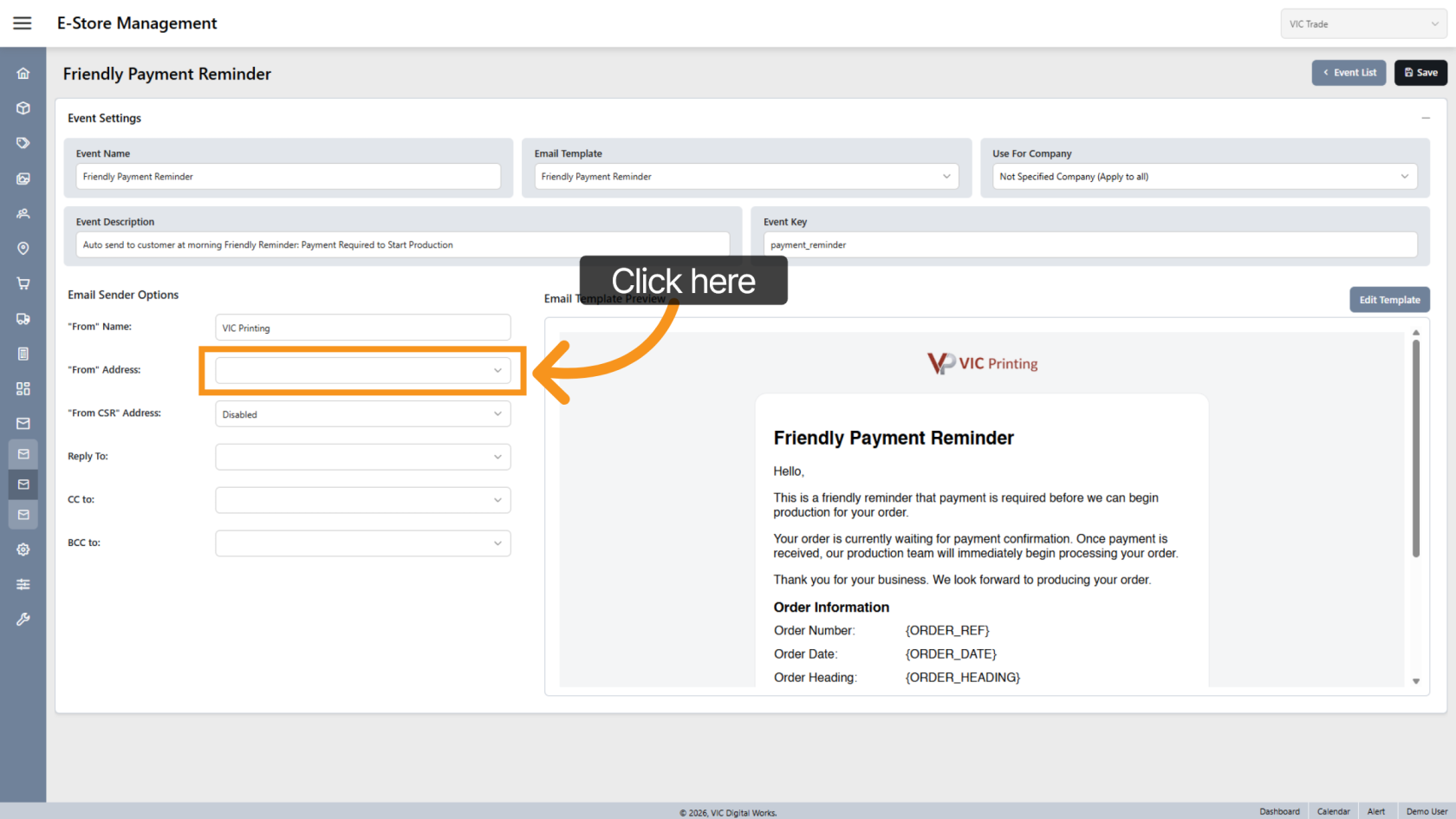Collapse the Event Settings panel
1456x819 pixels.
coord(1425,118)
